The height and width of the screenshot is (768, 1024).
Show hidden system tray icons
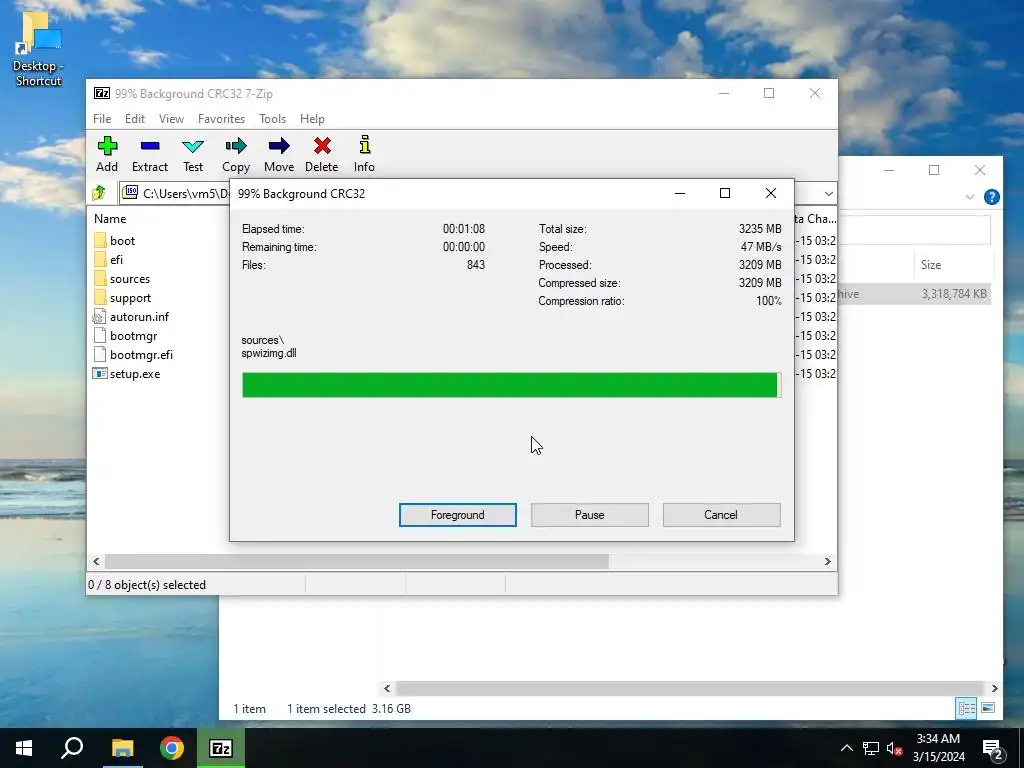[x=846, y=748]
